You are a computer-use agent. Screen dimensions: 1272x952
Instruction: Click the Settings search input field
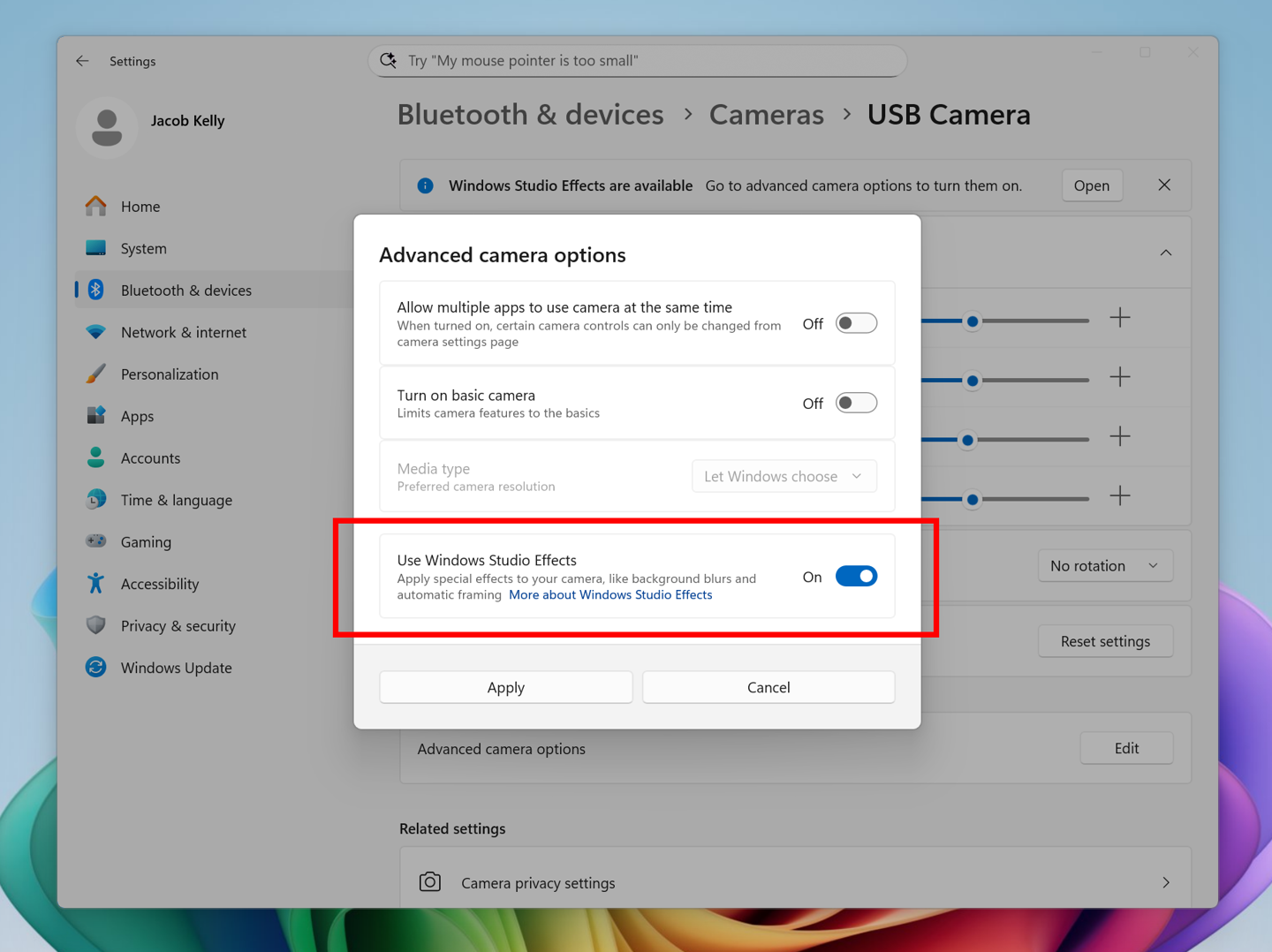coord(636,61)
